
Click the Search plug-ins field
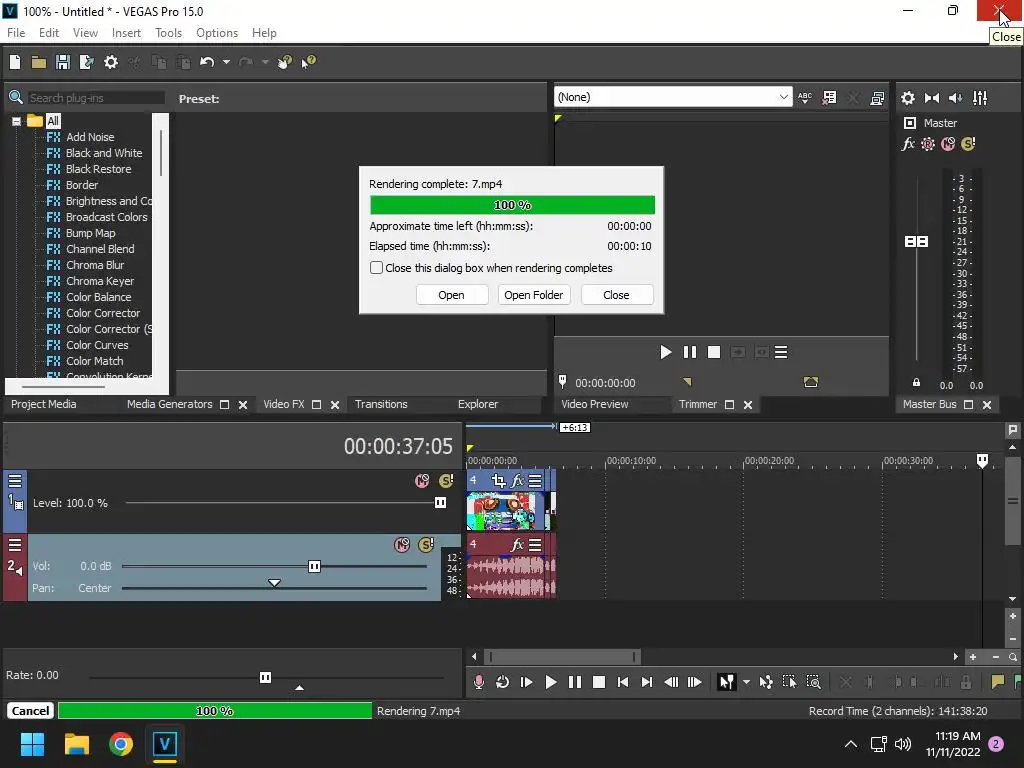point(96,98)
